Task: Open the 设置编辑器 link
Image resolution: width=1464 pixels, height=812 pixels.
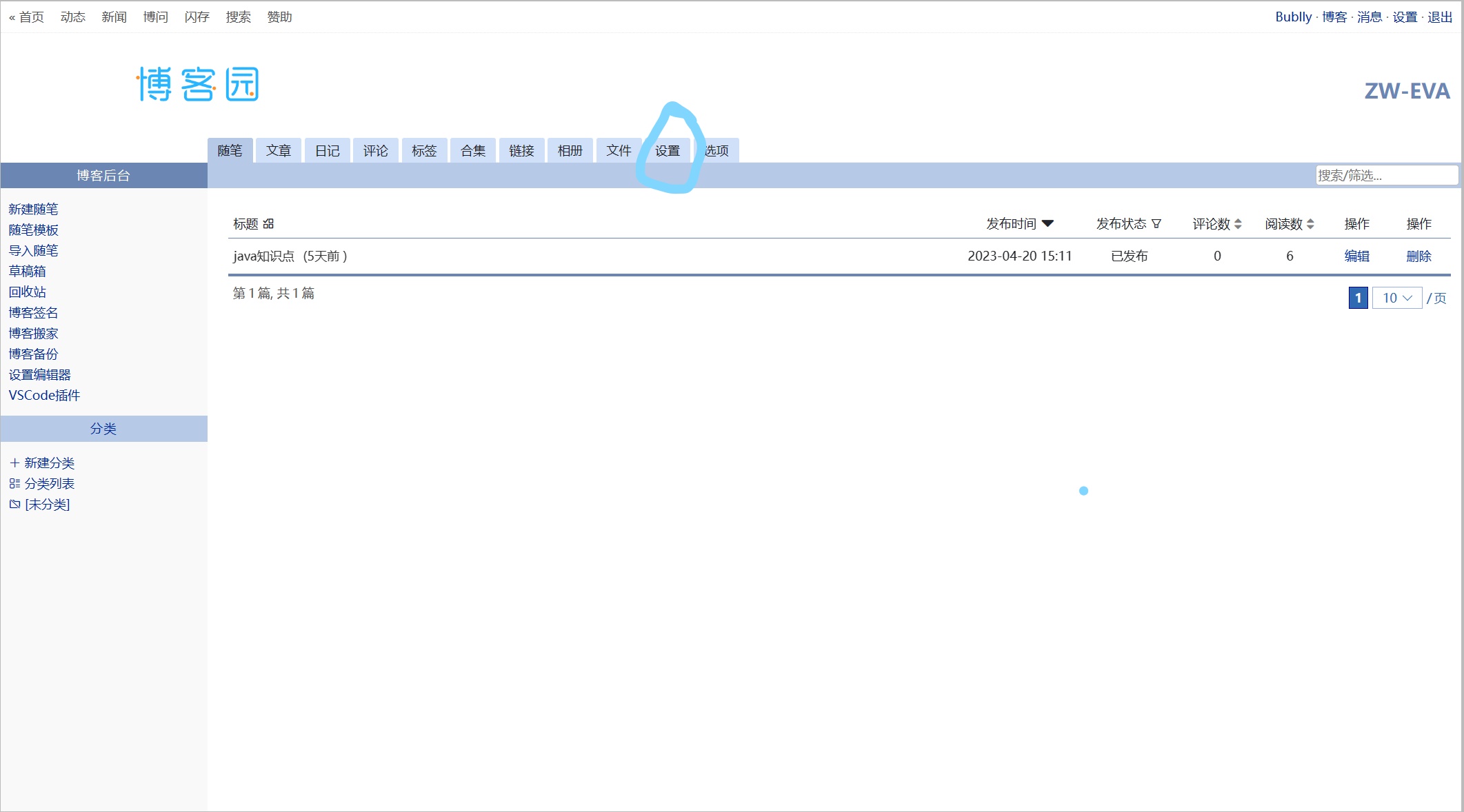Action: coord(39,374)
